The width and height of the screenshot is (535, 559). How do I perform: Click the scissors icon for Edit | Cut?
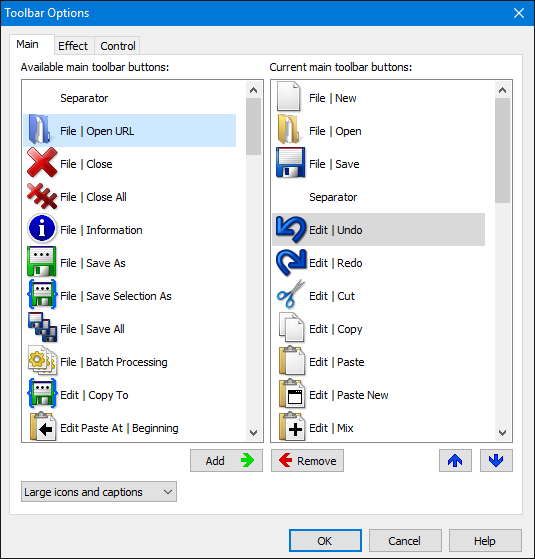point(291,294)
